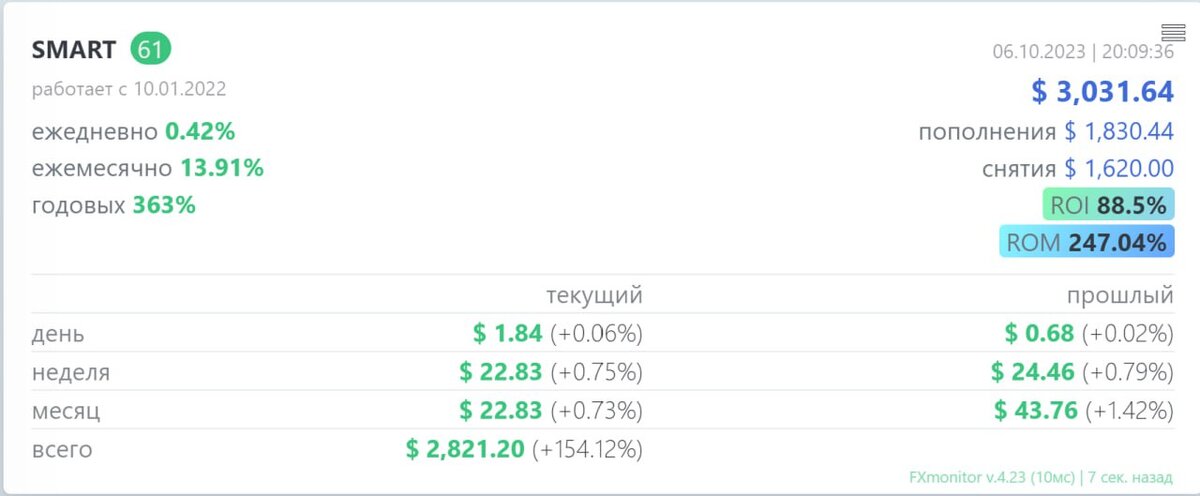Click the timestamp 06.10.2023 20:09:36
Image resolution: width=1200 pixels, height=496 pixels.
click(x=1083, y=52)
